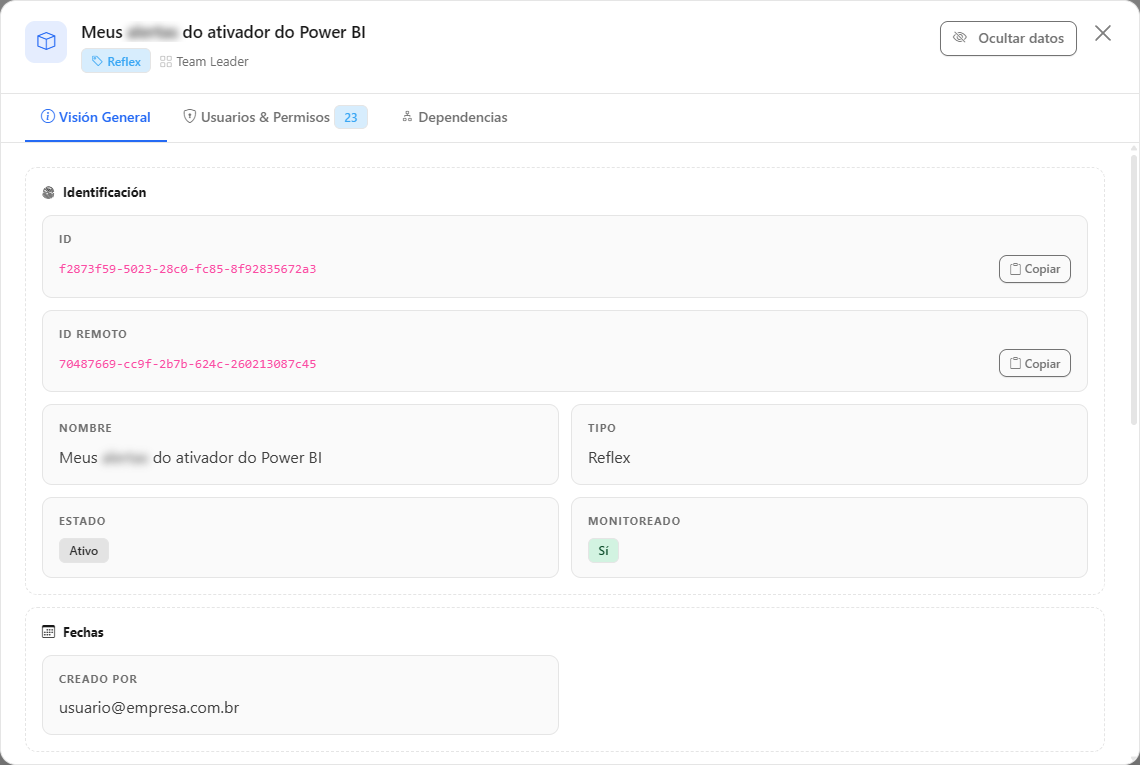Click the TIPO value Reflex
The width and height of the screenshot is (1140, 765).
pos(609,458)
